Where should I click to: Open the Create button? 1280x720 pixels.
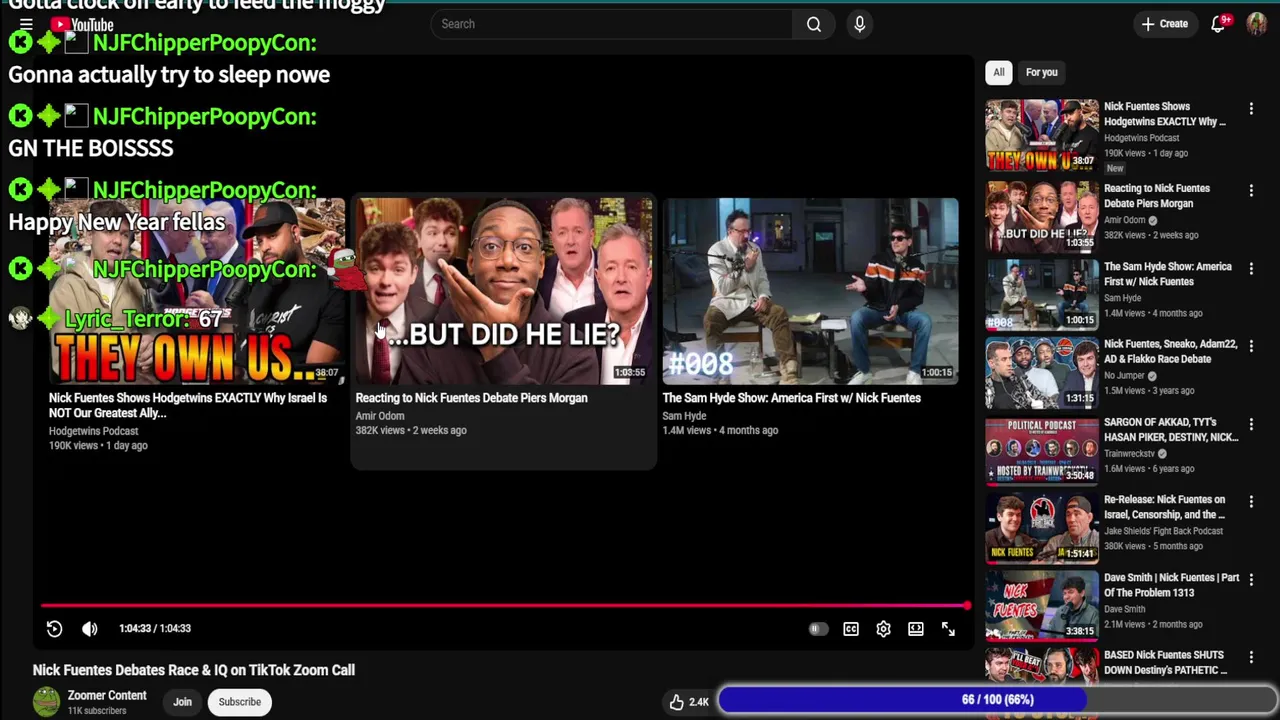point(1165,24)
